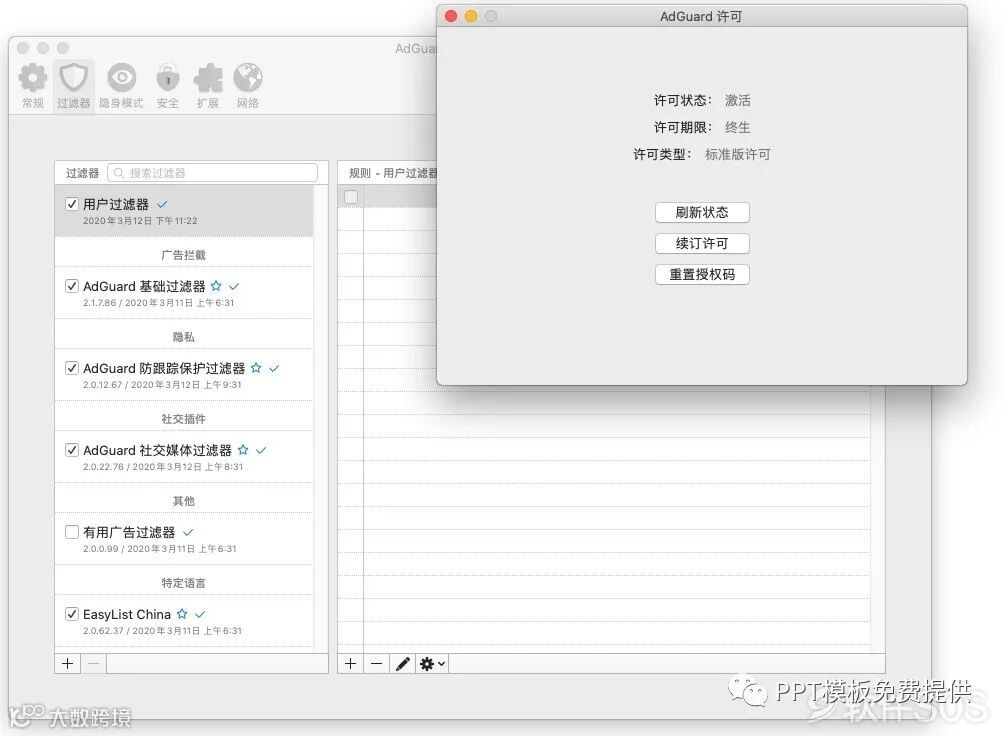Click the 隐私 section header
This screenshot has height=736, width=1004.
(x=184, y=337)
